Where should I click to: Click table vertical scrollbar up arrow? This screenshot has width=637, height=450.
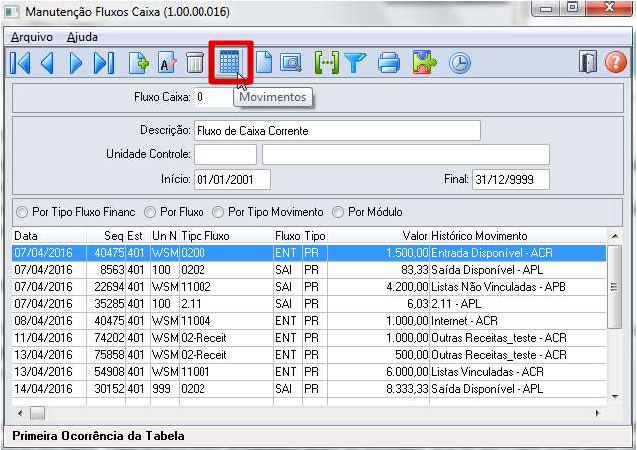click(615, 236)
